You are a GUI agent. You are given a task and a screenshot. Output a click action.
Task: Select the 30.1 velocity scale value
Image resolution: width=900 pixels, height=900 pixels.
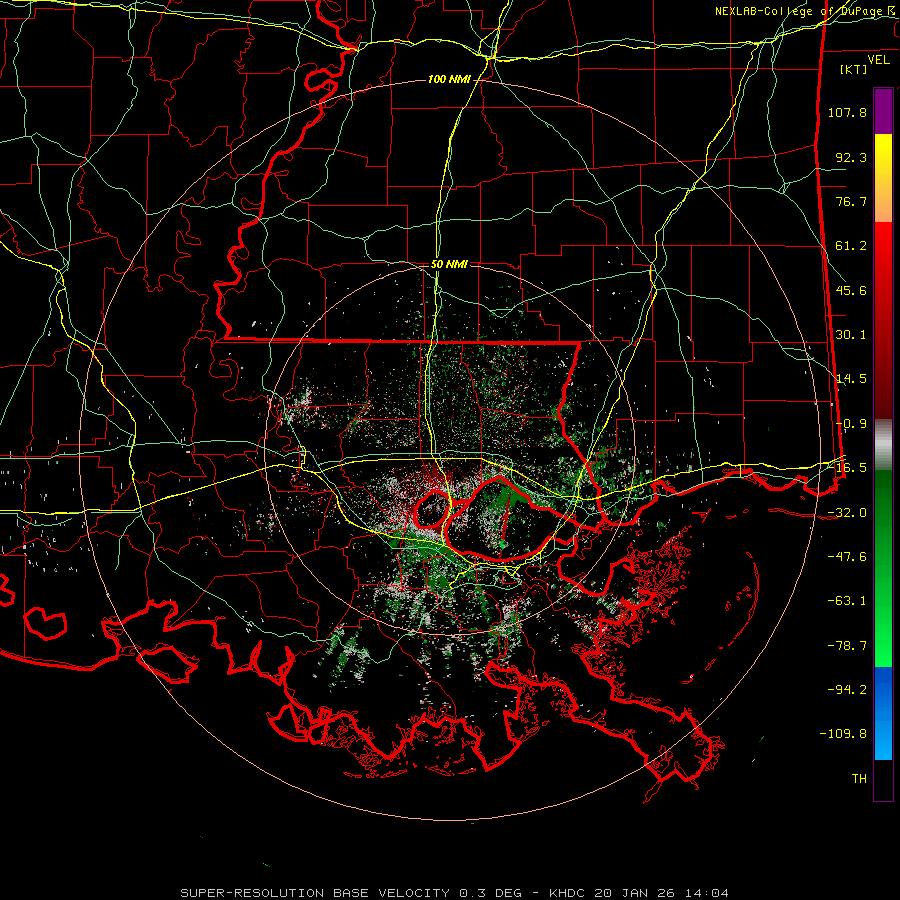[x=851, y=335]
